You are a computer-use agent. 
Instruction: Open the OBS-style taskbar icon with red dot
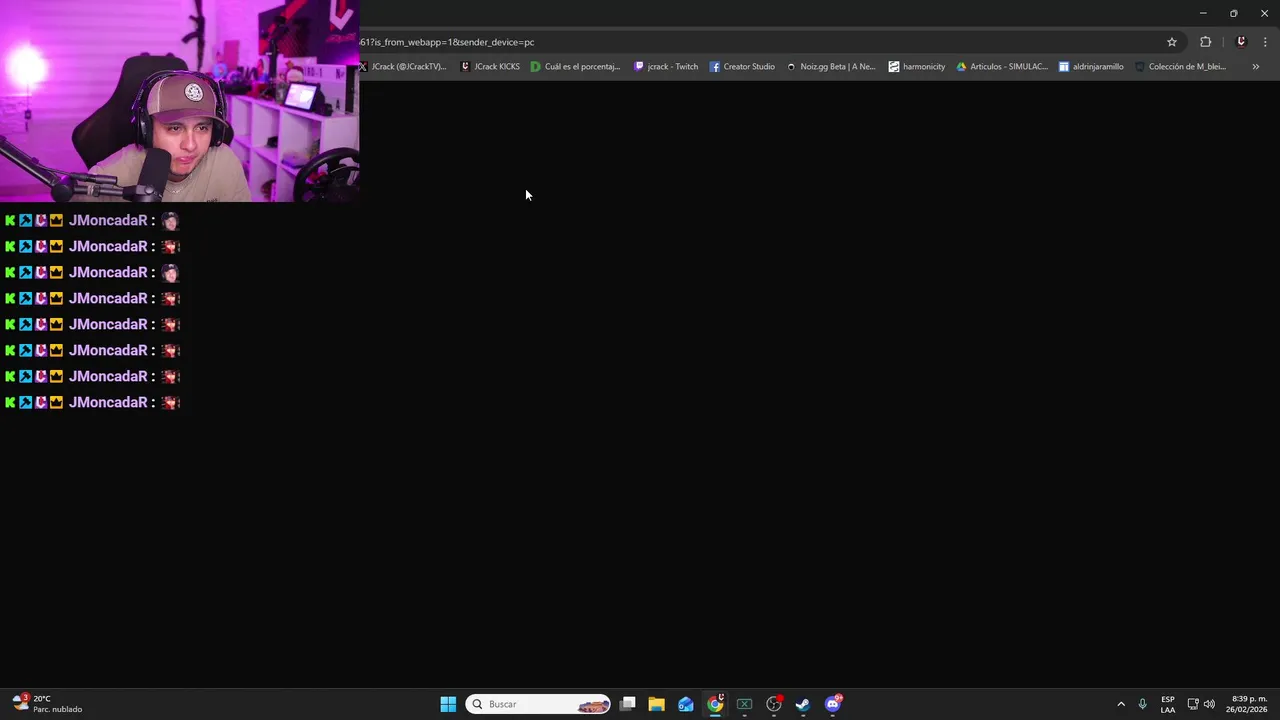[774, 704]
